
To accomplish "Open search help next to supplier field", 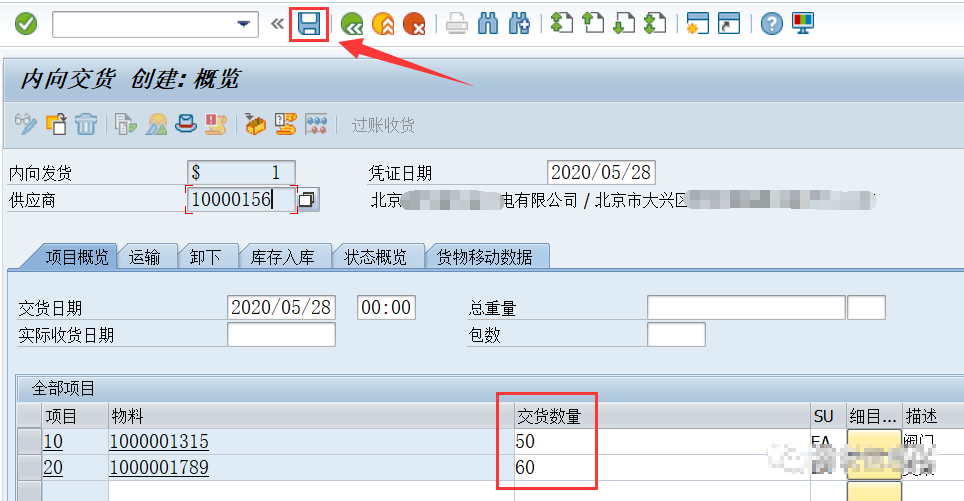I will 308,200.
